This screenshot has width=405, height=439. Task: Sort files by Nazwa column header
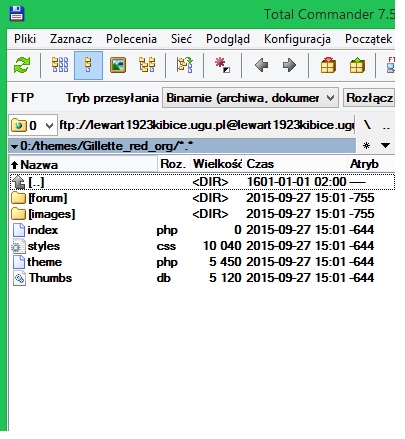pos(83,164)
